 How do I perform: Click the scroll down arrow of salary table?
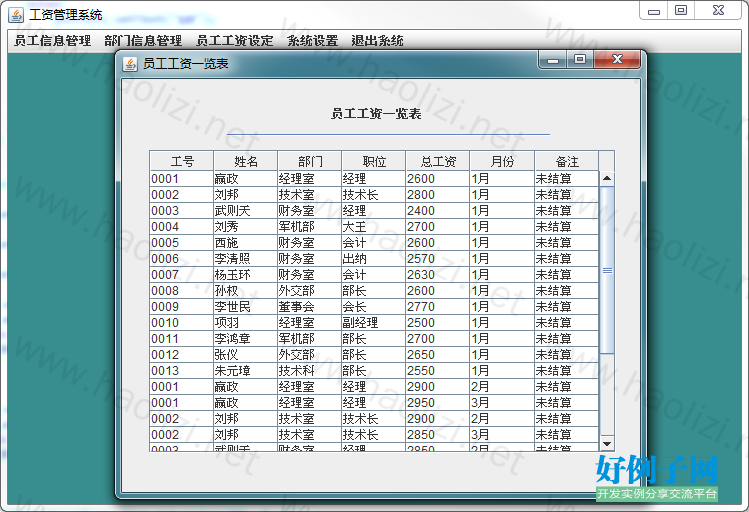click(607, 442)
